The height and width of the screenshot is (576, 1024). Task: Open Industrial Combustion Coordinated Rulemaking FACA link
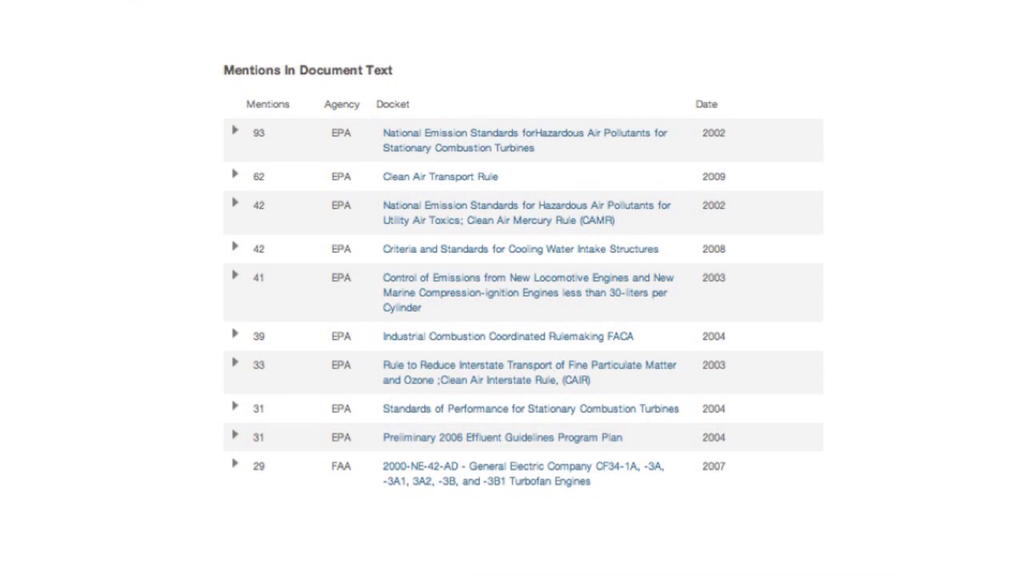[x=508, y=337]
